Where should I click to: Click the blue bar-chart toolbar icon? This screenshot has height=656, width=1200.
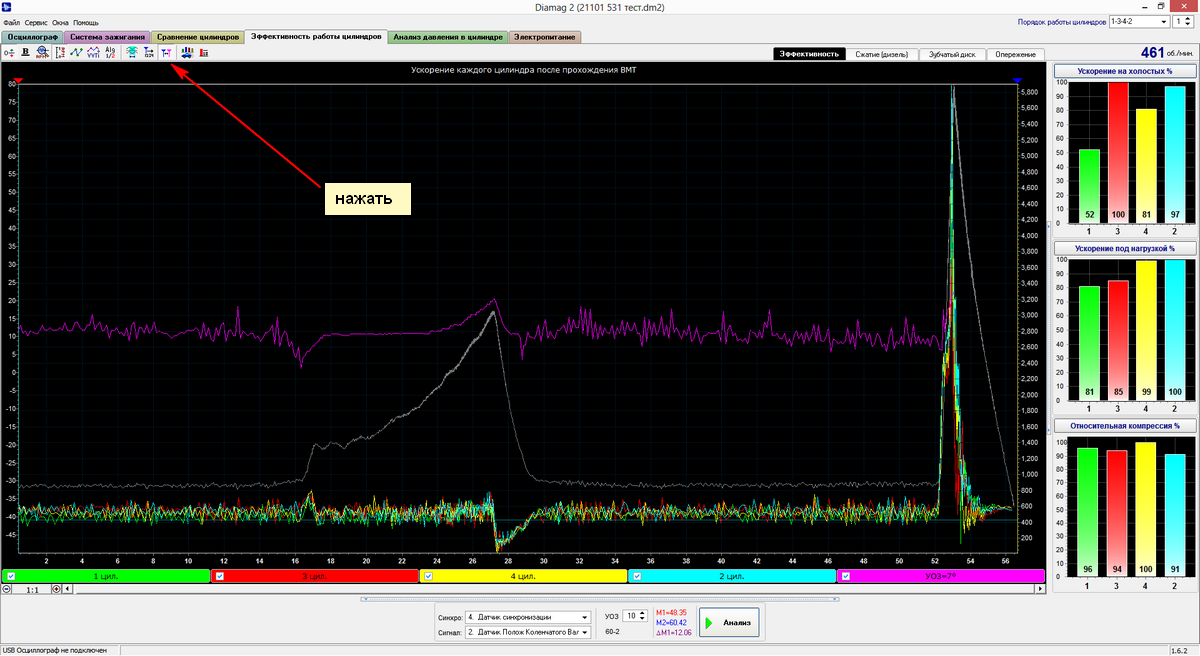(x=187, y=52)
